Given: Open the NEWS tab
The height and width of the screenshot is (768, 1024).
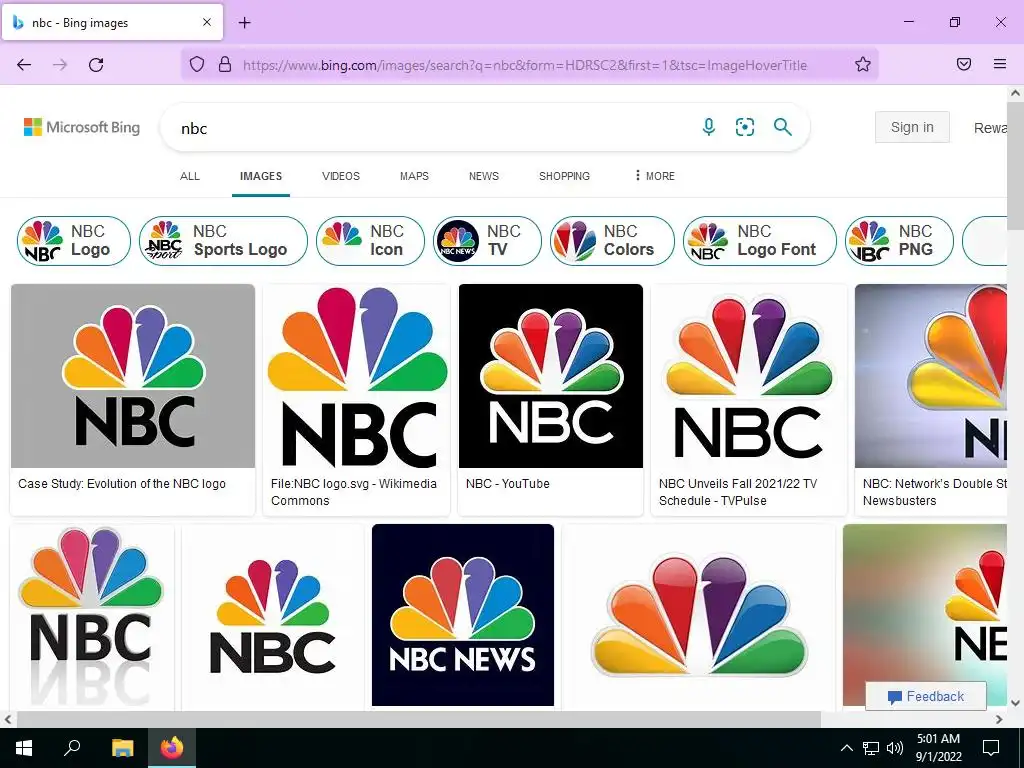Looking at the screenshot, I should point(484,176).
